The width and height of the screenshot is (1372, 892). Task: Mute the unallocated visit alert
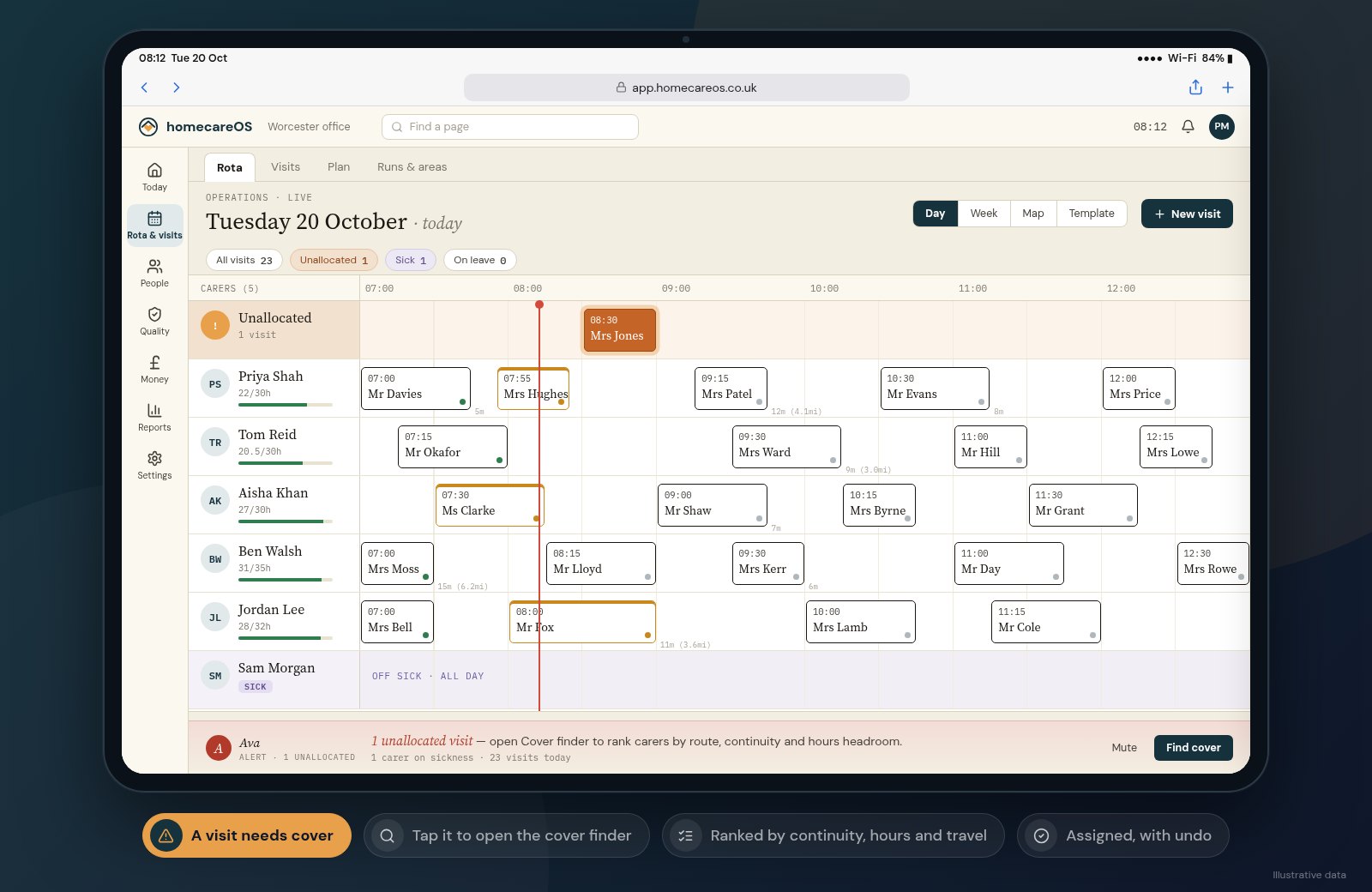(1124, 748)
